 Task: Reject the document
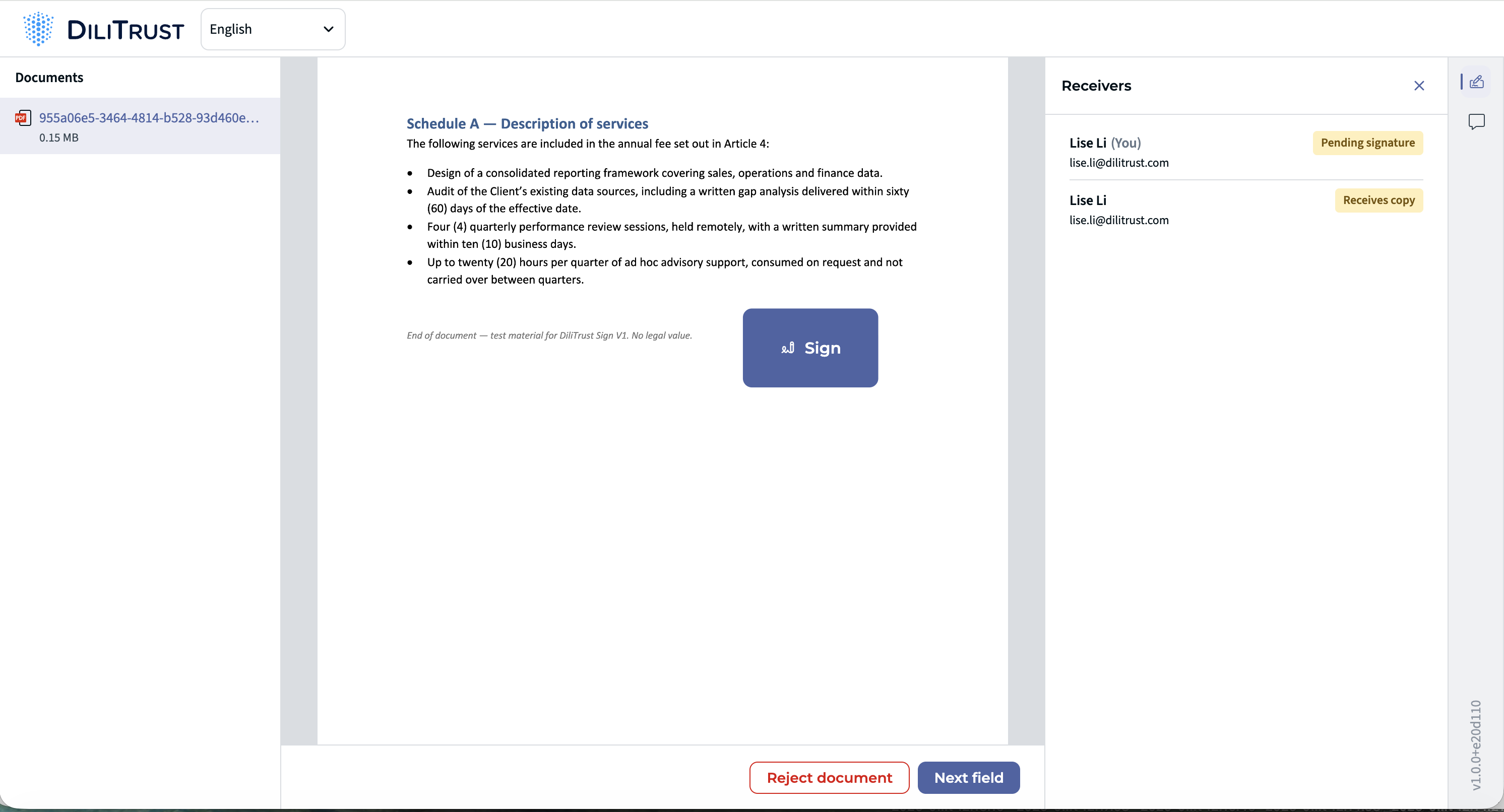pyautogui.click(x=829, y=778)
